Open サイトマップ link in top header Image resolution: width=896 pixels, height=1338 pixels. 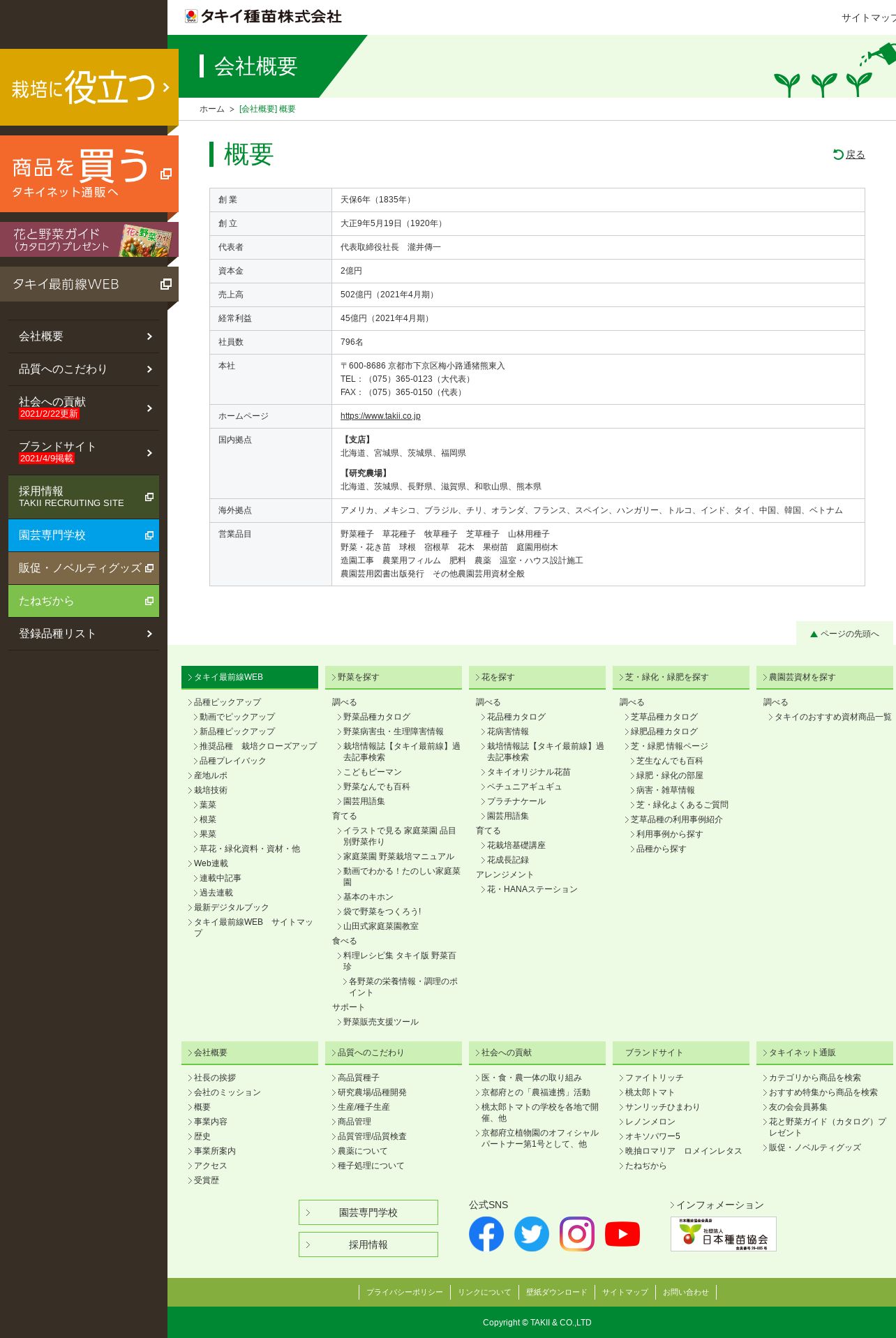pyautogui.click(x=868, y=17)
